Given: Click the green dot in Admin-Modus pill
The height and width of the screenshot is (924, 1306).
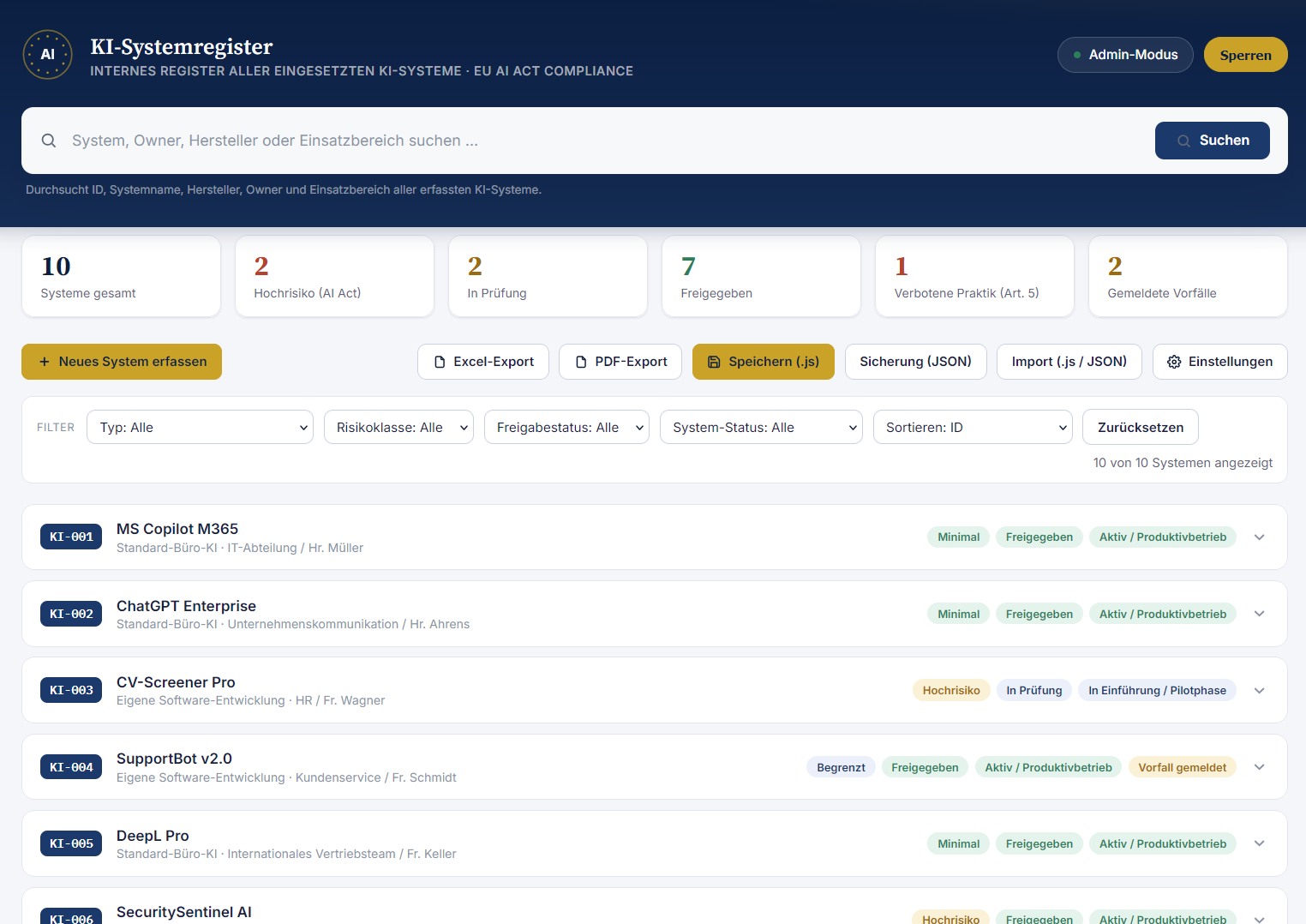Looking at the screenshot, I should click(1077, 55).
